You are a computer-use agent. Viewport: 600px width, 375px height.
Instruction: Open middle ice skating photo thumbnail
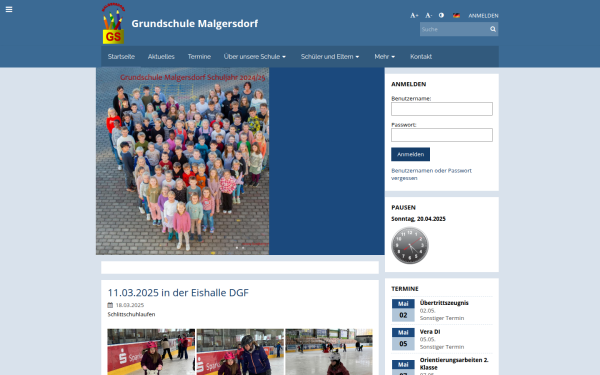(x=240, y=352)
